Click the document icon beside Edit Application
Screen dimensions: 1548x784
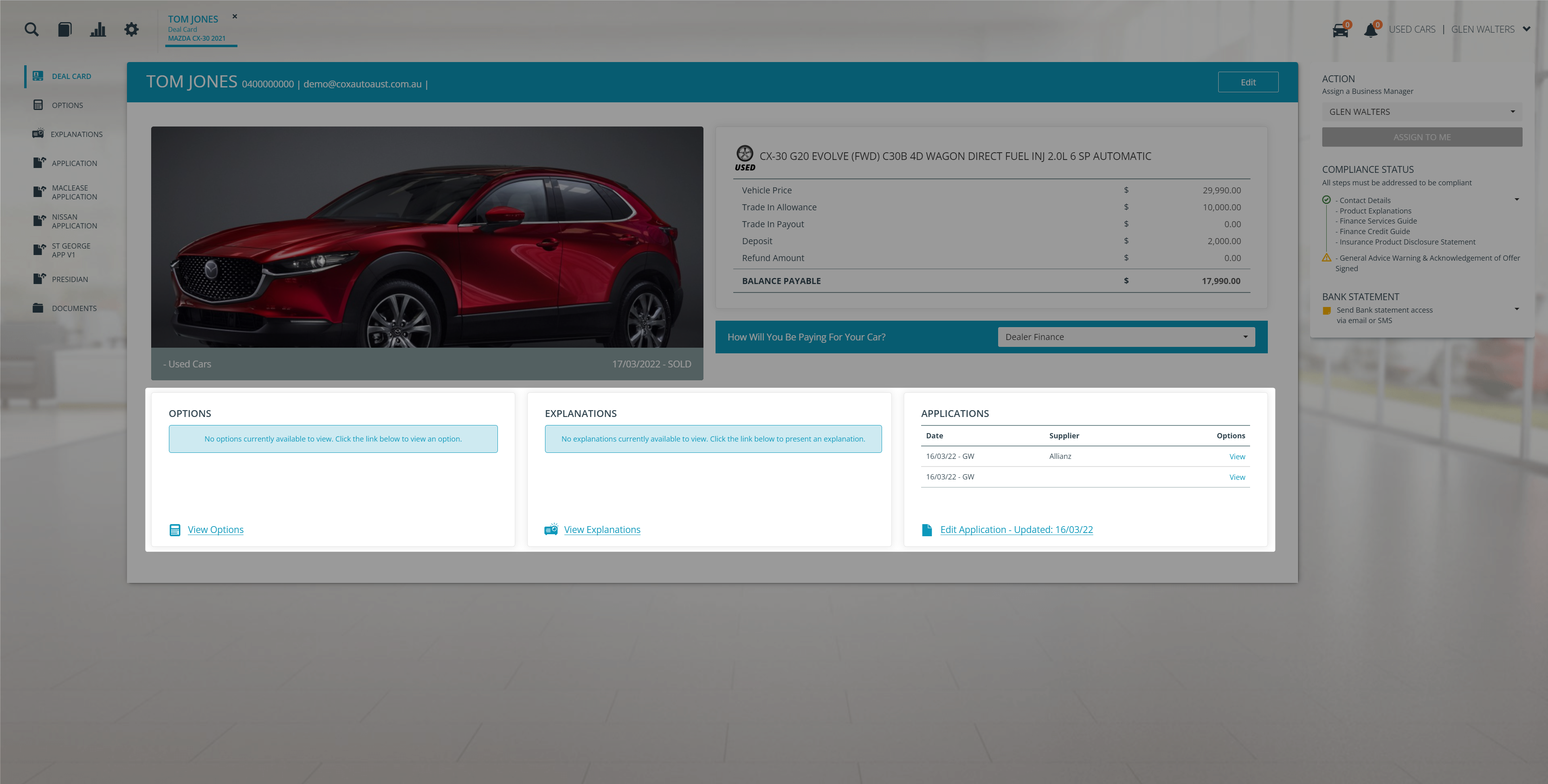click(x=927, y=530)
